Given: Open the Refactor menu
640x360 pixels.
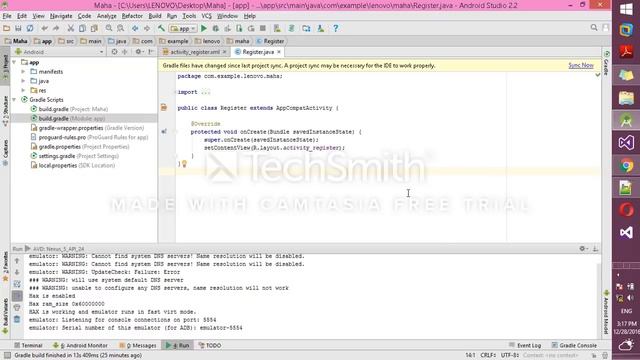Looking at the screenshot, I should click(x=132, y=16).
